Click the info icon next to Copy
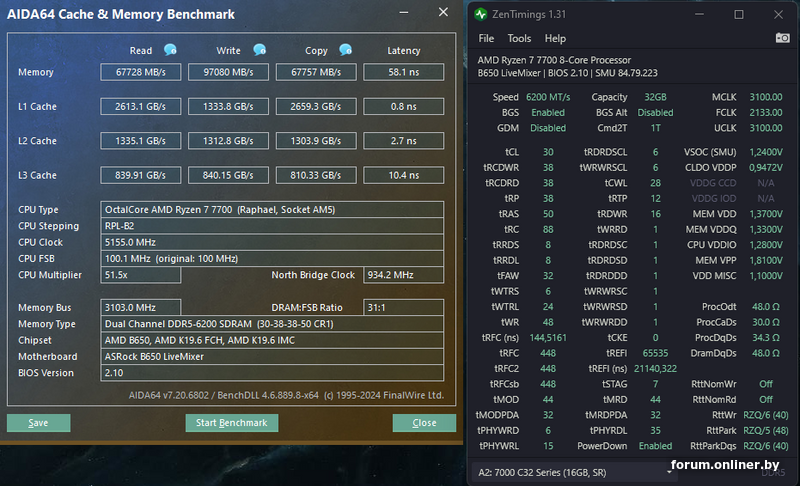The height and width of the screenshot is (486, 800). coord(346,50)
